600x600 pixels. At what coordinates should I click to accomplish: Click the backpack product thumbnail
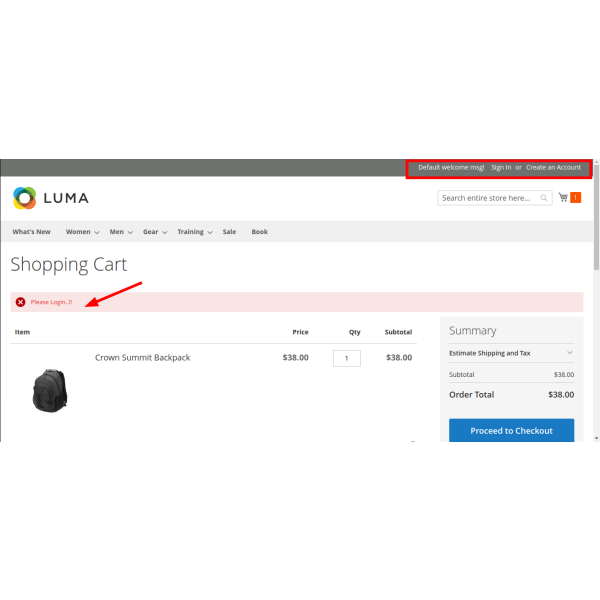tap(49, 389)
